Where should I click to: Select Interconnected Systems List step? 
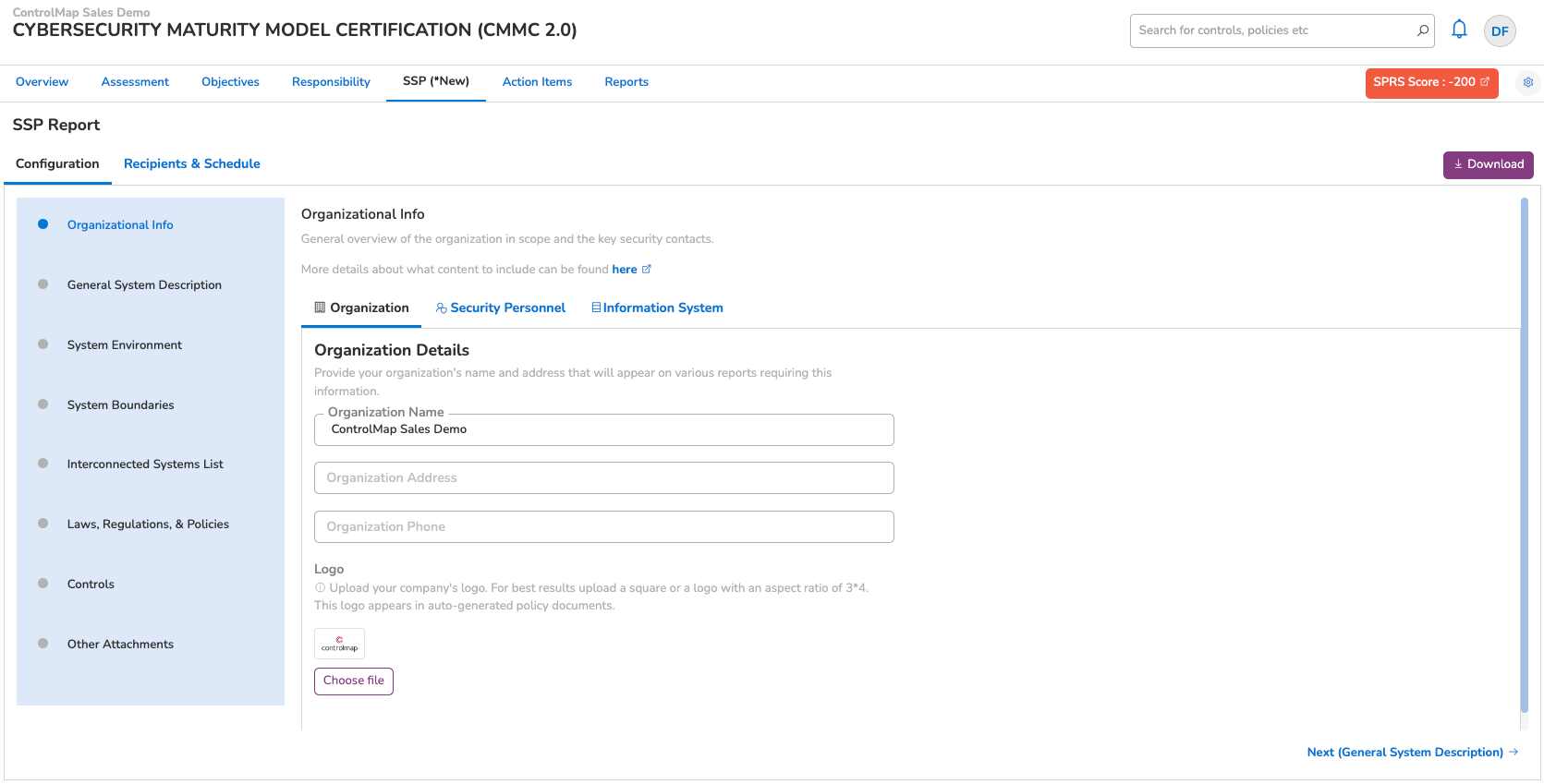[145, 464]
